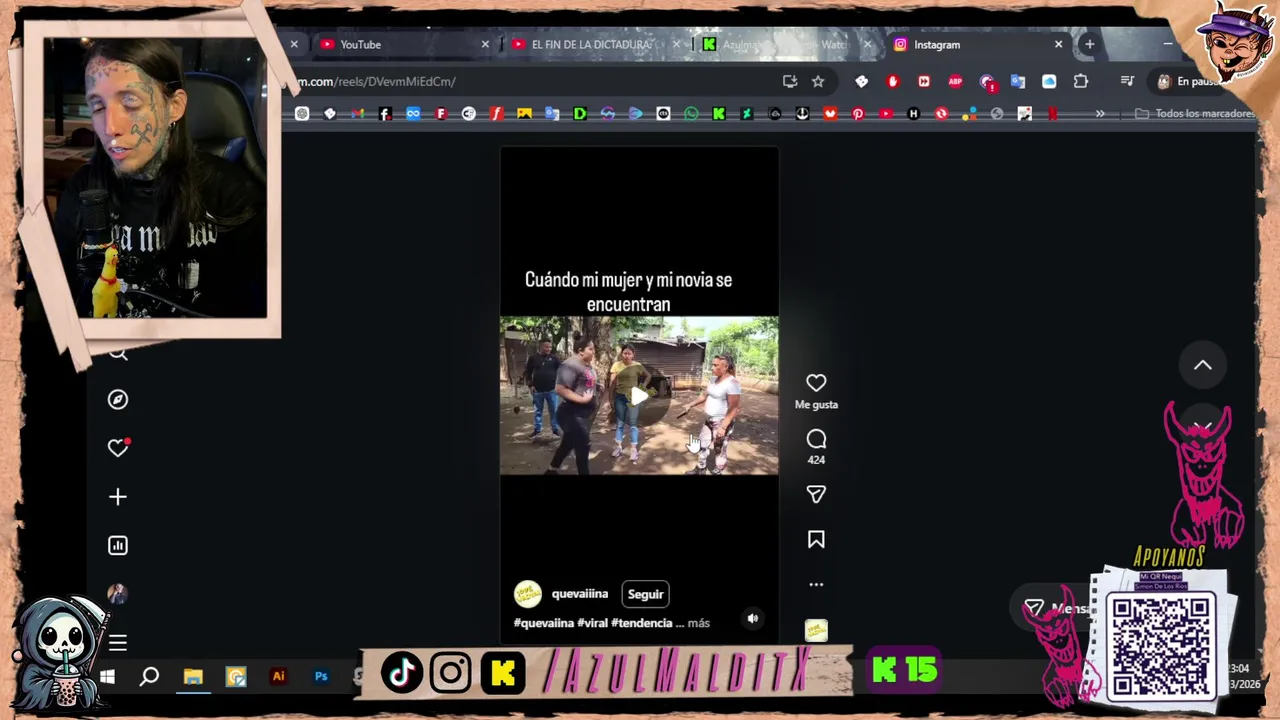Expand the caption with 'más'

699,623
